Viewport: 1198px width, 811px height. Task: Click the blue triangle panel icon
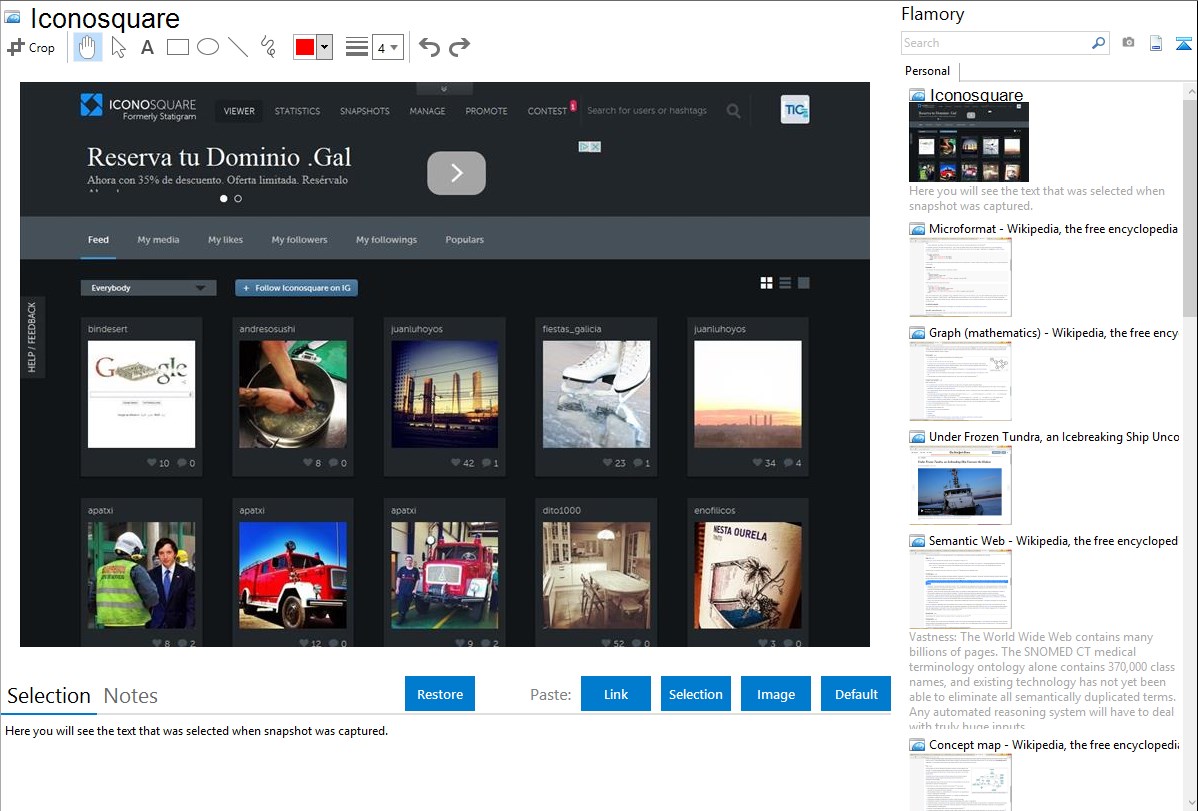coord(1183,43)
